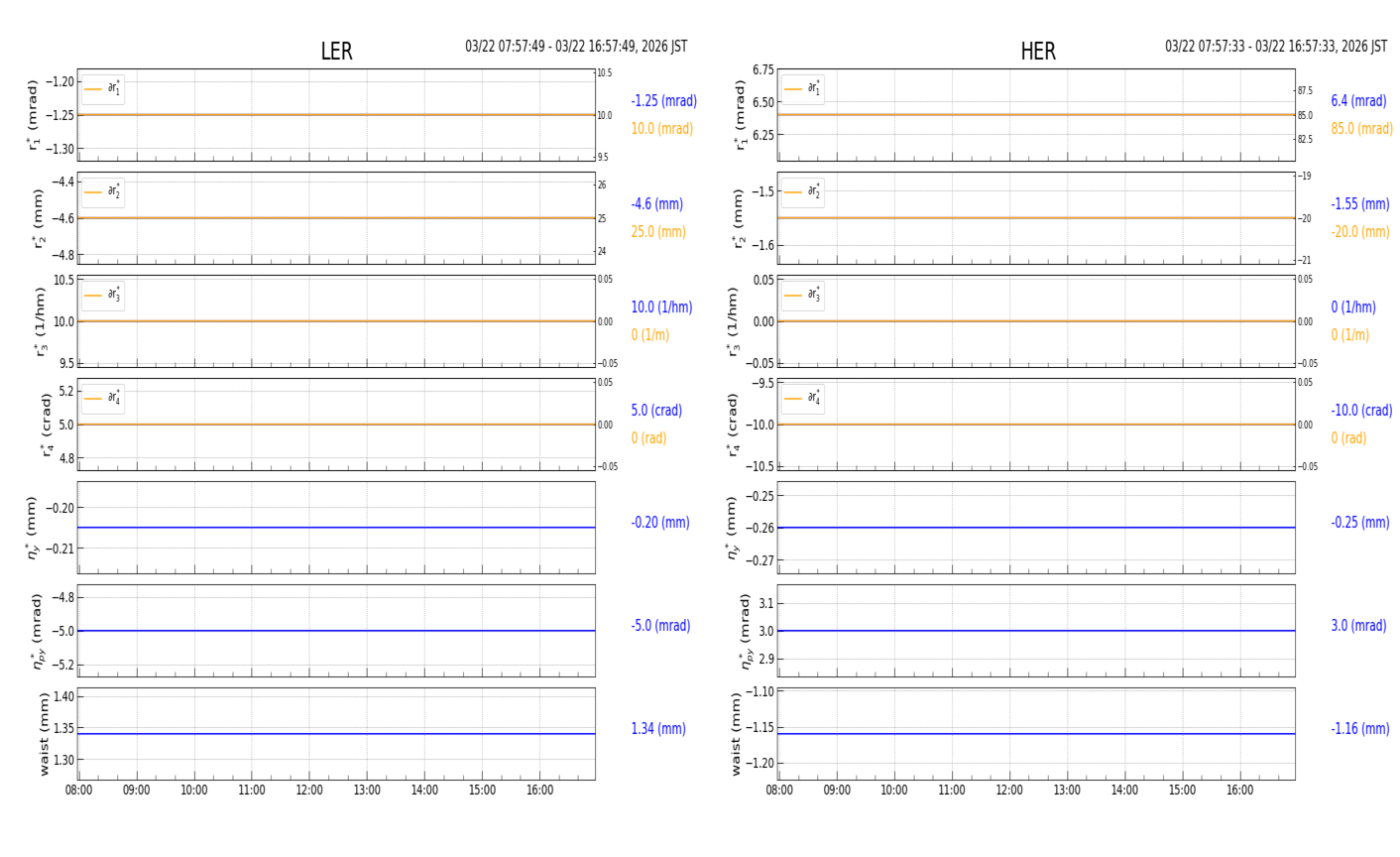Click the 12:00 time tick under LER
Viewport: 1400px width, 857px height.
coord(309,791)
